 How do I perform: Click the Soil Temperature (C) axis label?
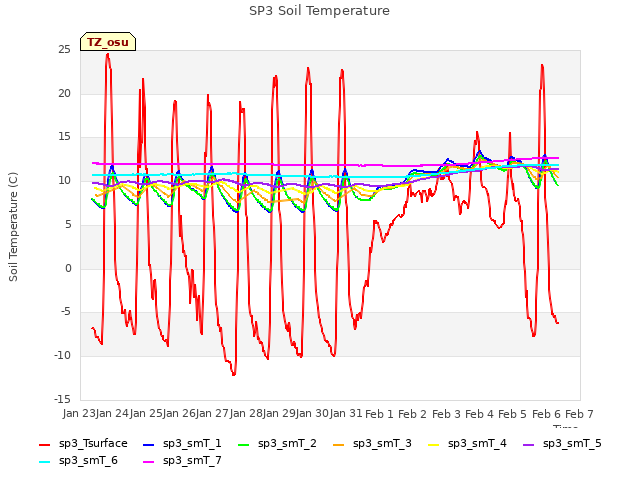13,227
